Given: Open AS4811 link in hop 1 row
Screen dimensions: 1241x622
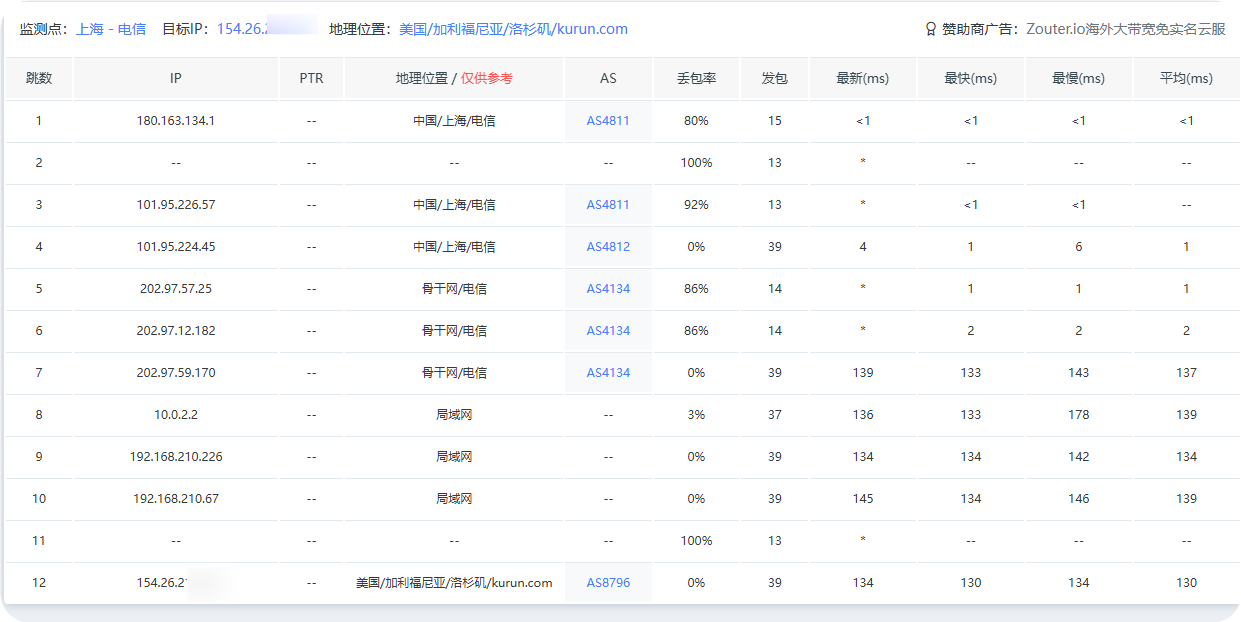Looking at the screenshot, I should point(608,121).
